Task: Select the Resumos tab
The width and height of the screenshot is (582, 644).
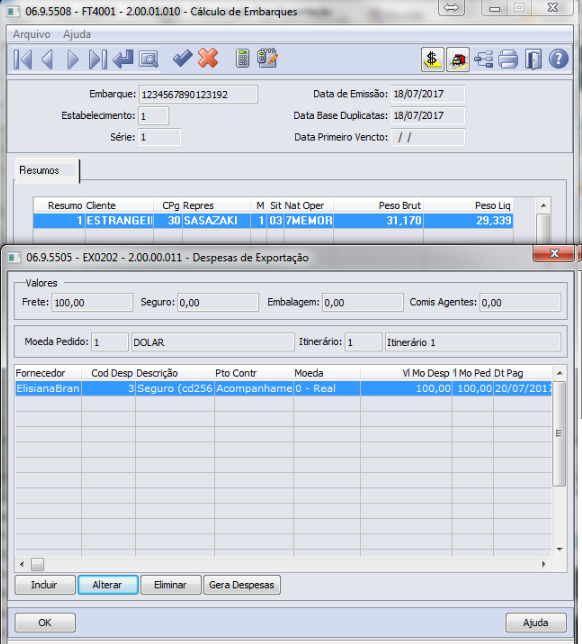Action: (46, 170)
